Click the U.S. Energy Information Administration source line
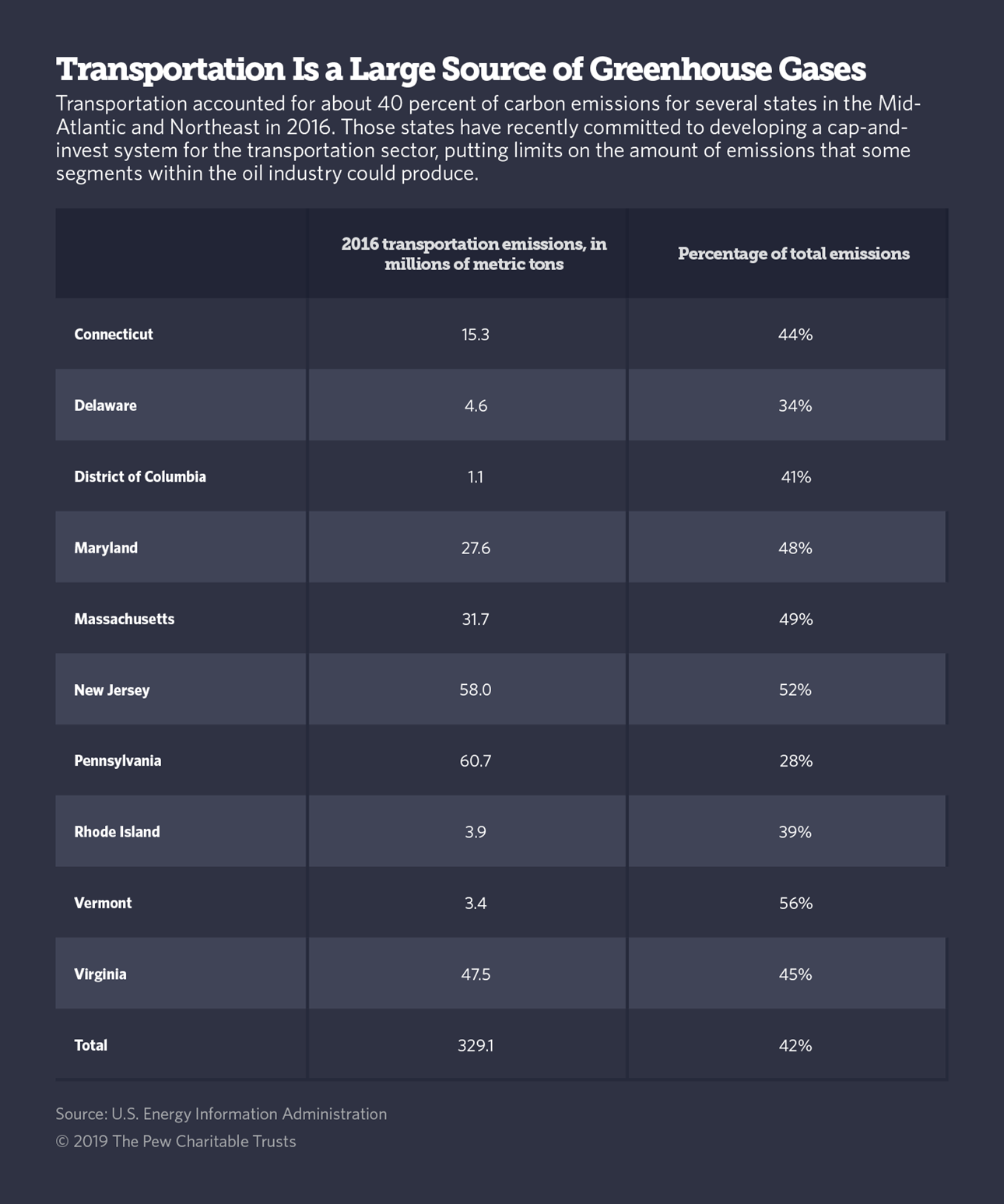The height and width of the screenshot is (1204, 1004). coord(221,1114)
